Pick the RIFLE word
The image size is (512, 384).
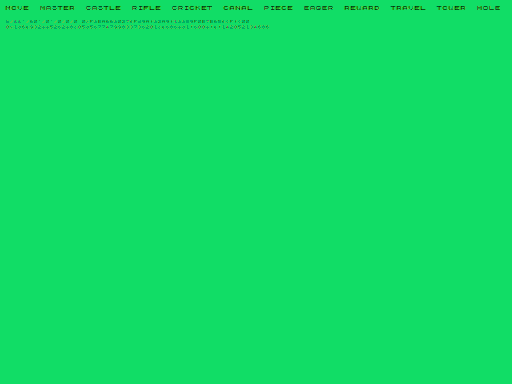point(146,8)
